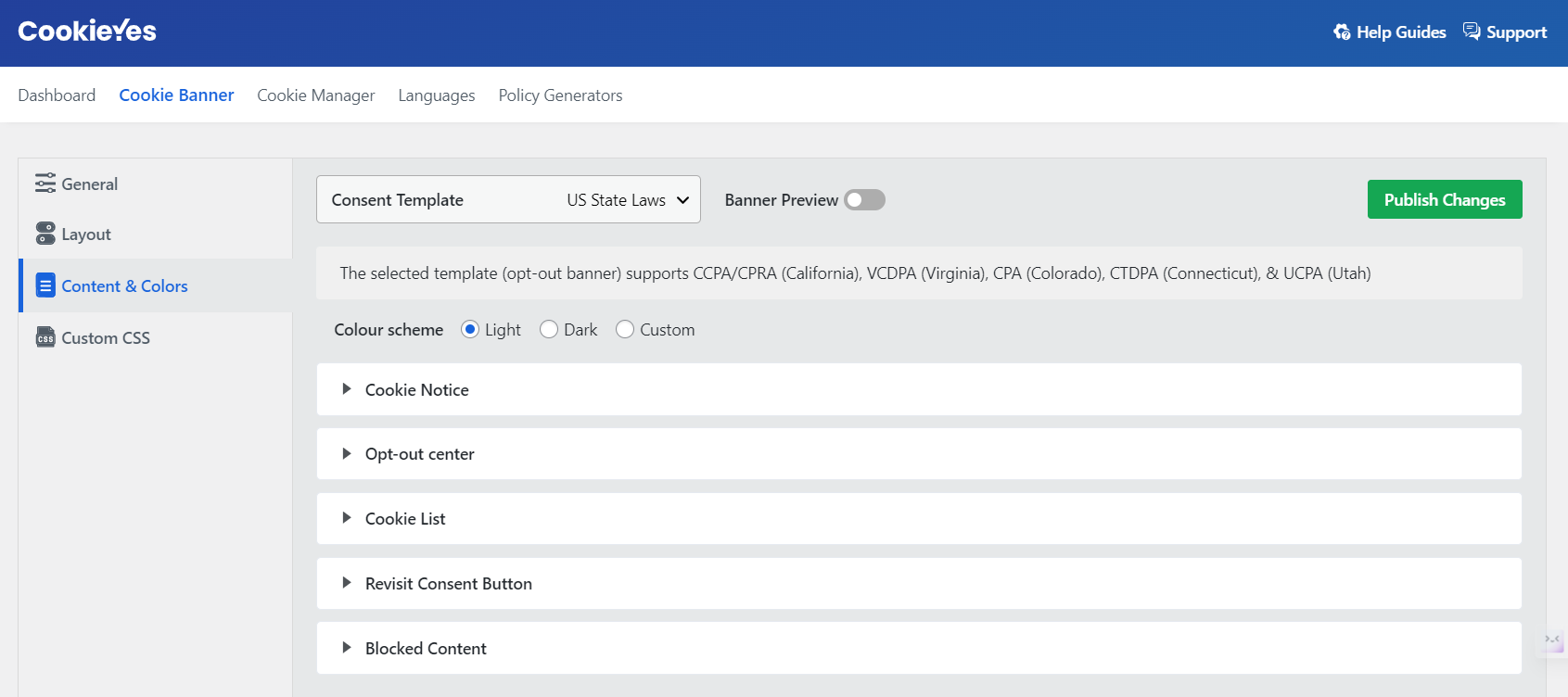The width and height of the screenshot is (1568, 697).
Task: Click the Content & Colors document icon
Action: 45,285
